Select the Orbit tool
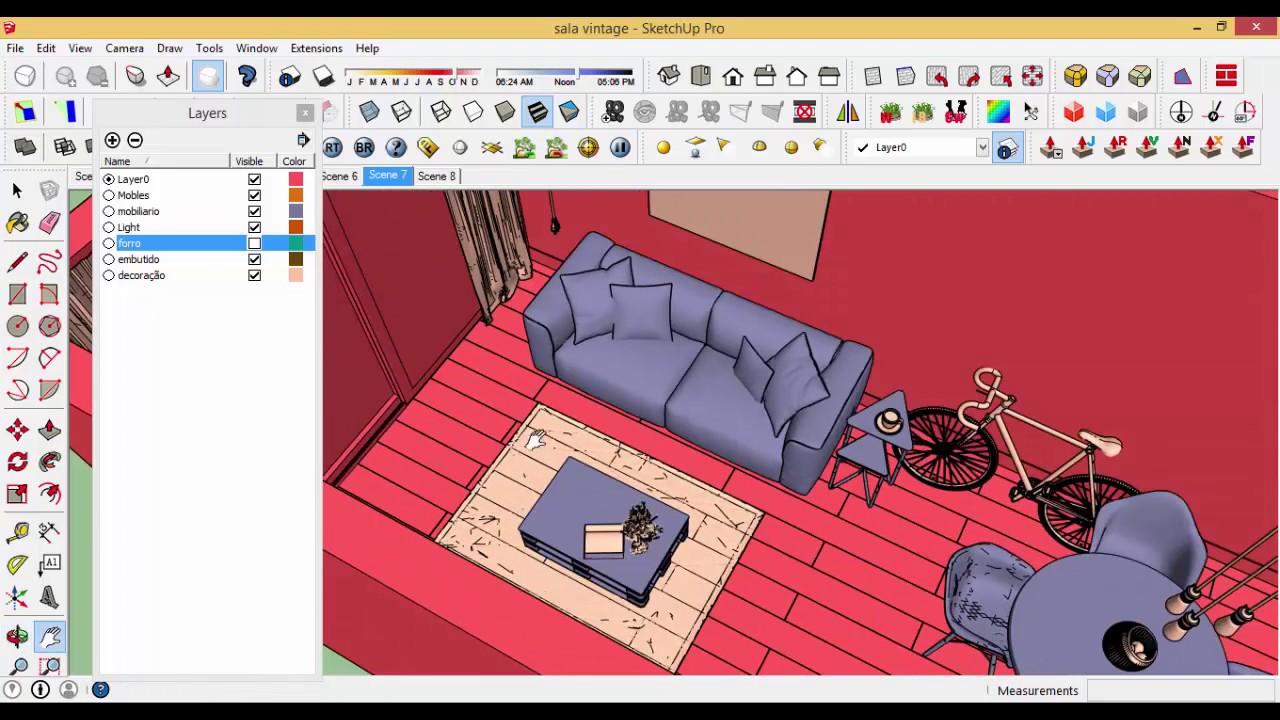1280x720 pixels. click(x=17, y=636)
